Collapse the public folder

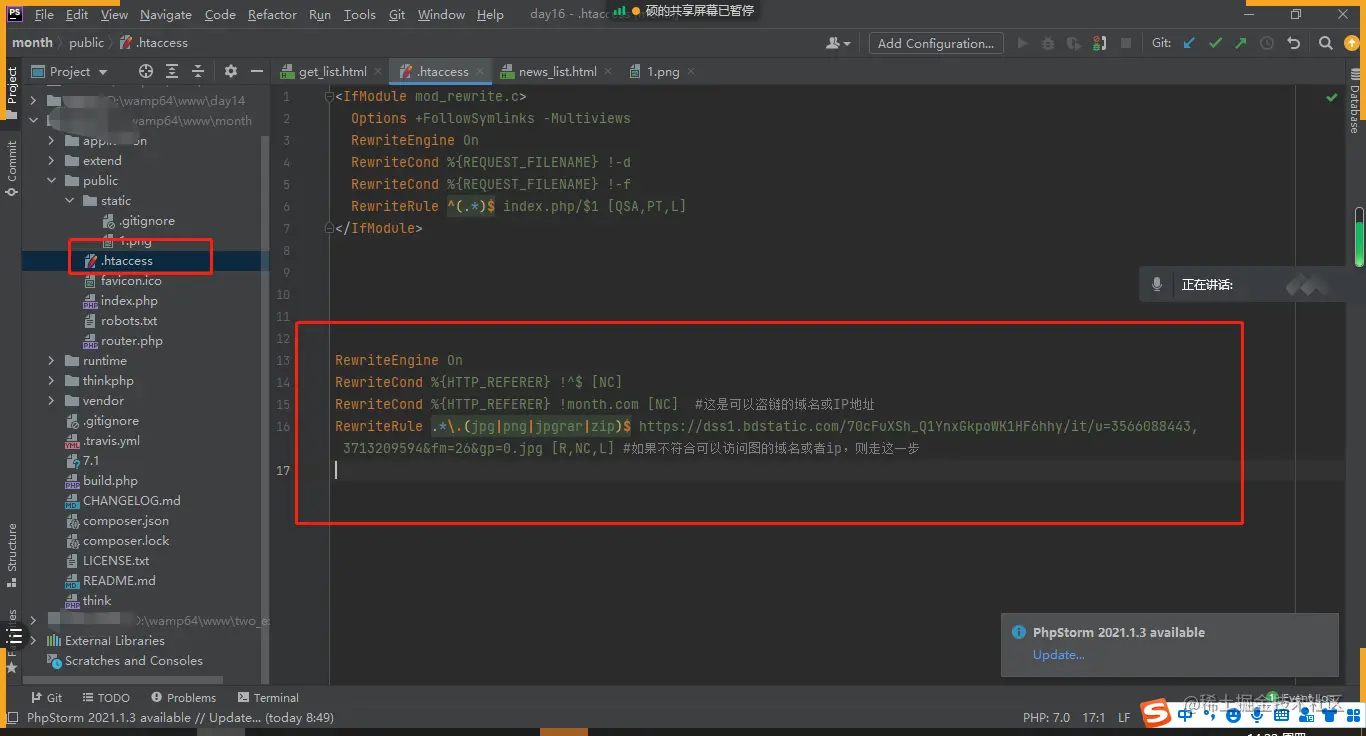pos(52,181)
